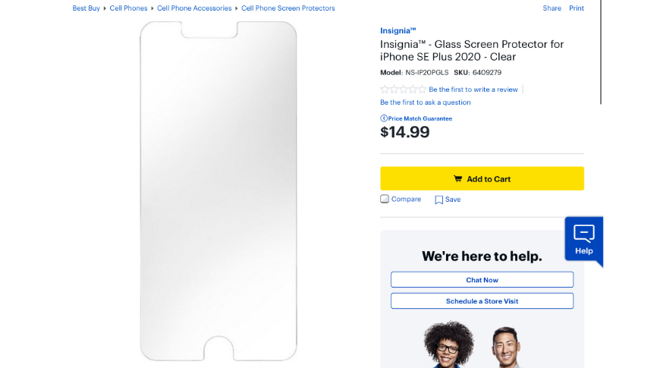Viewport: 660px width, 368px height.
Task: Tick the Compare checkbox
Action: [x=384, y=199]
